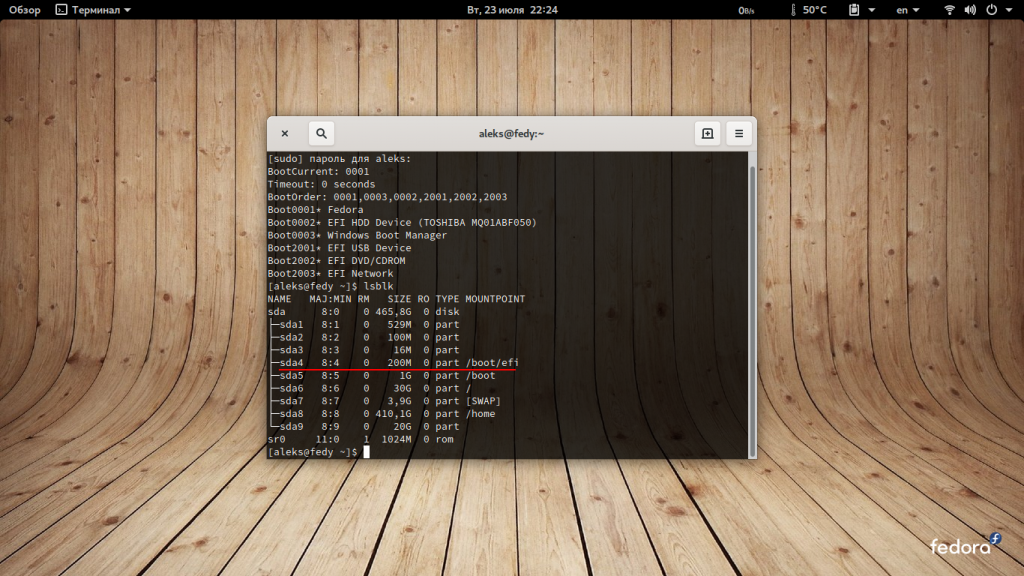Click the clipboard indicator icon

click(x=854, y=10)
